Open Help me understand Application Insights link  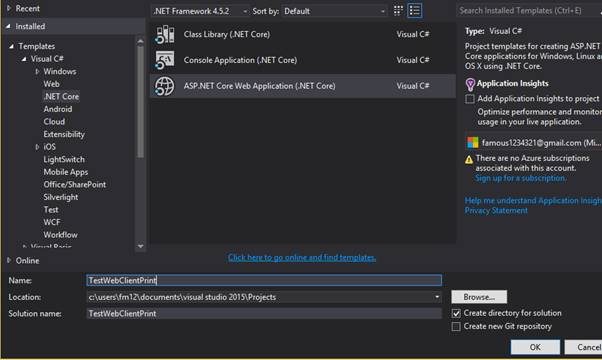[x=533, y=200]
